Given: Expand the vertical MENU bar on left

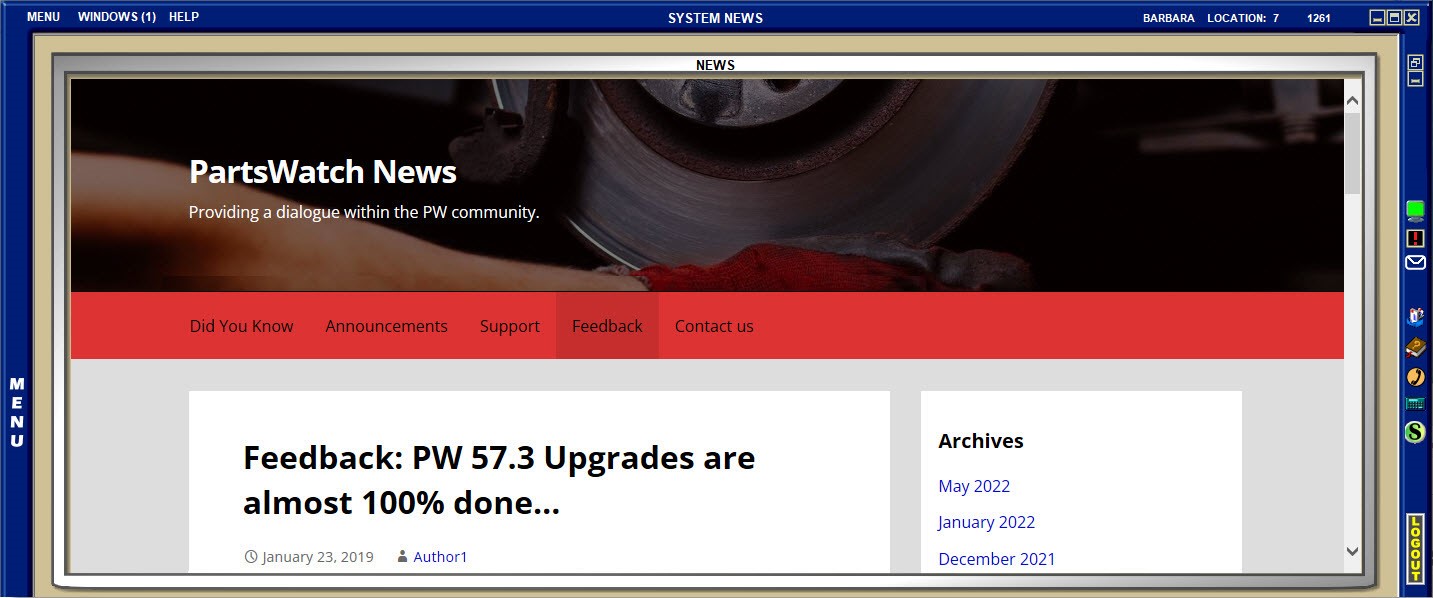Looking at the screenshot, I should (x=16, y=412).
